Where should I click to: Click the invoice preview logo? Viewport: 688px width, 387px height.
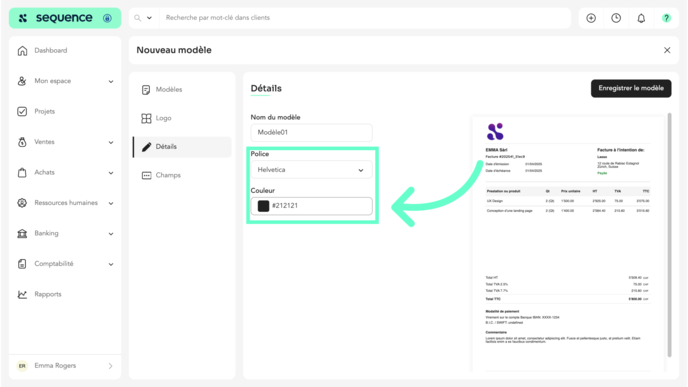[x=495, y=132]
